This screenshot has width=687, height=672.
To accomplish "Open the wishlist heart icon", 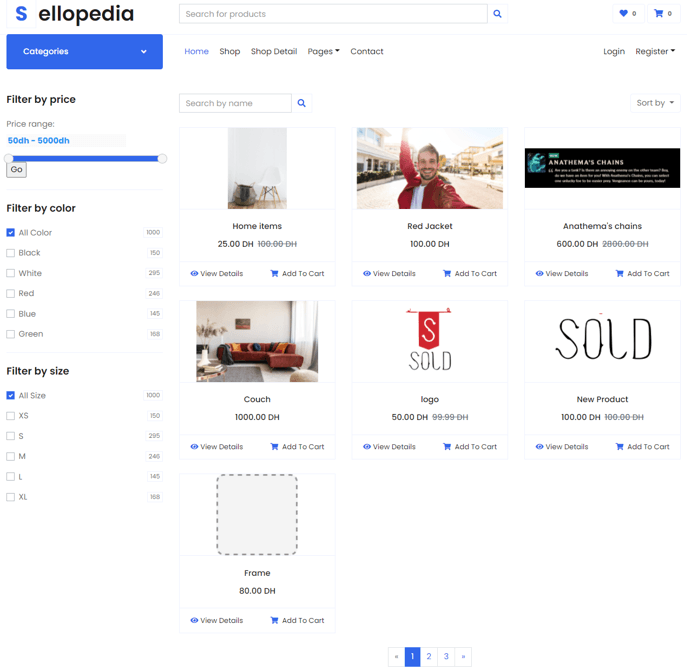I will 623,14.
